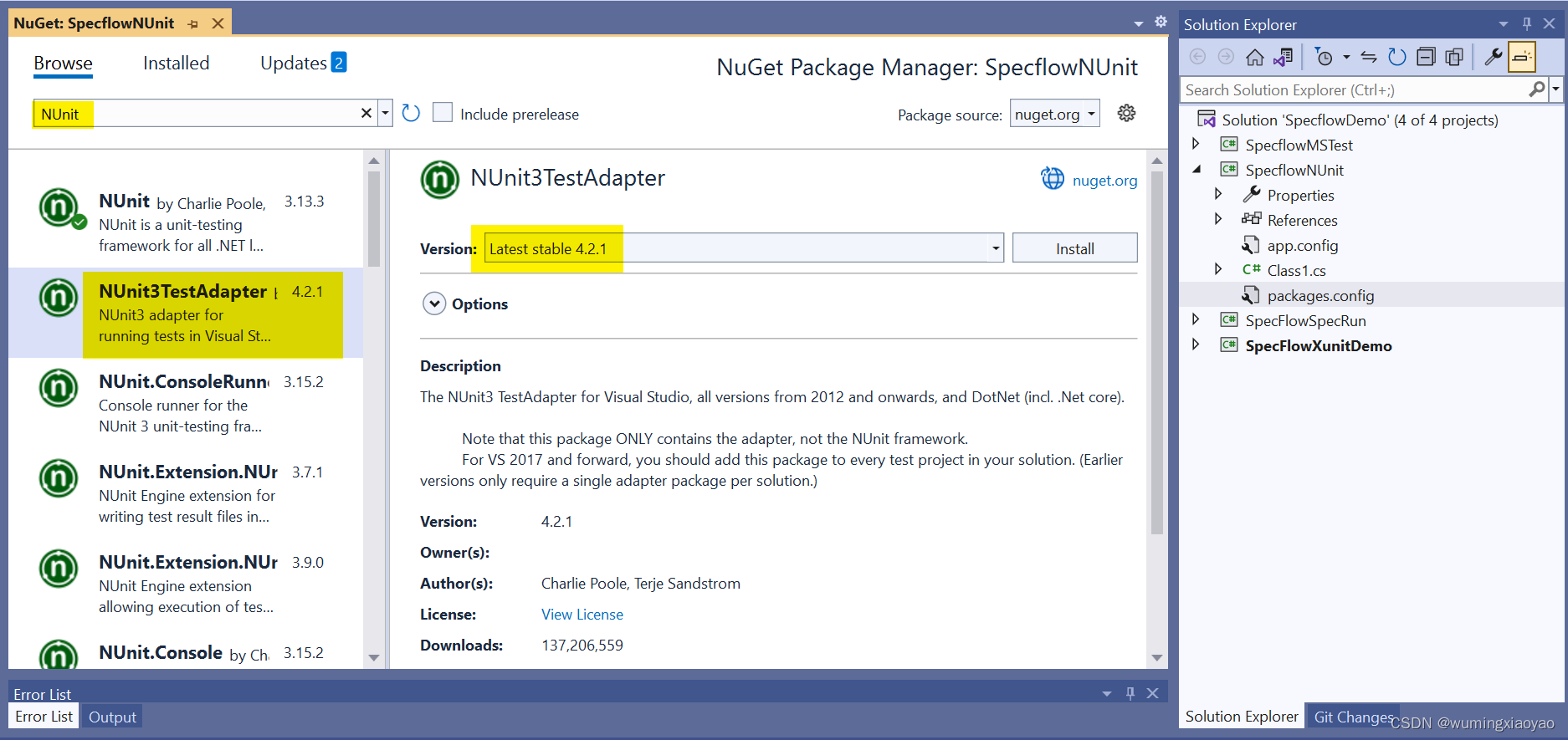The image size is (1568, 740).
Task: Expand the SpecflowMSTest project node
Action: point(1196,144)
